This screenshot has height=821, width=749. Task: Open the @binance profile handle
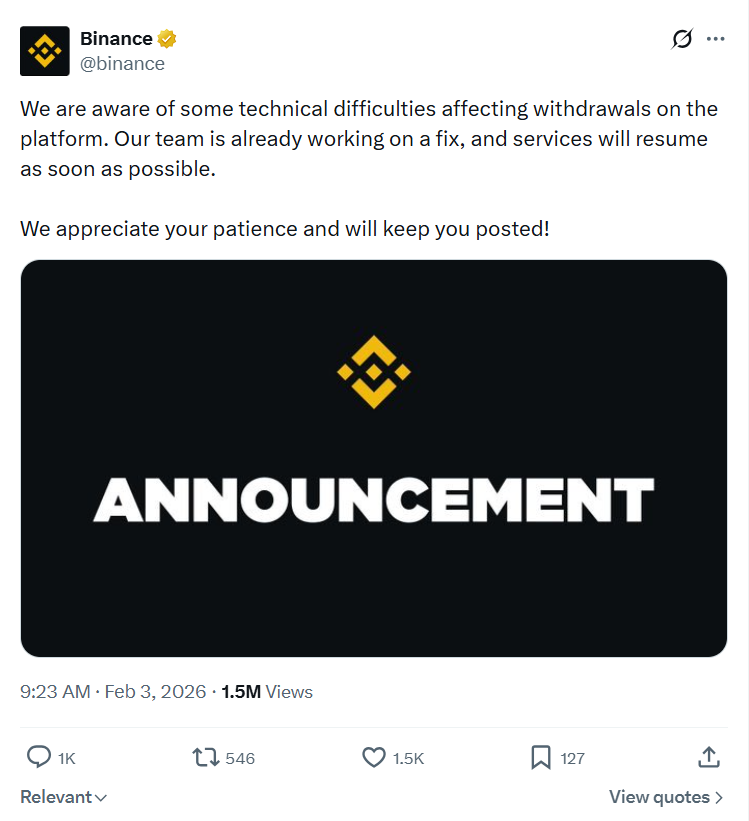pos(123,63)
